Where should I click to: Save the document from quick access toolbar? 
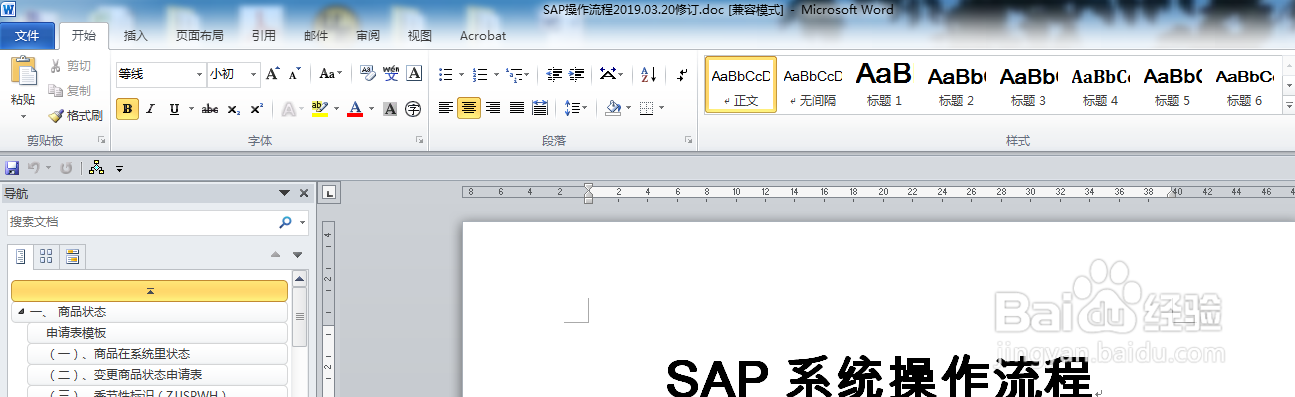click(x=12, y=168)
